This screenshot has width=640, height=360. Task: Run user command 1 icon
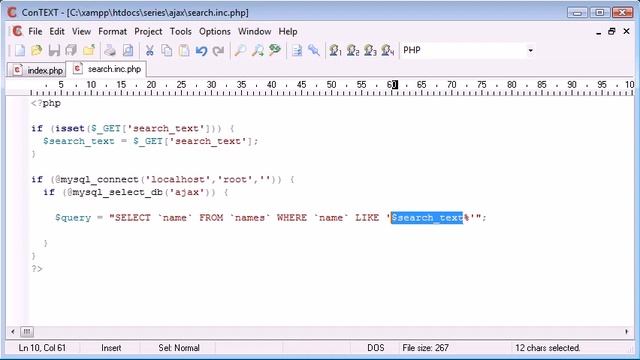coord(336,51)
